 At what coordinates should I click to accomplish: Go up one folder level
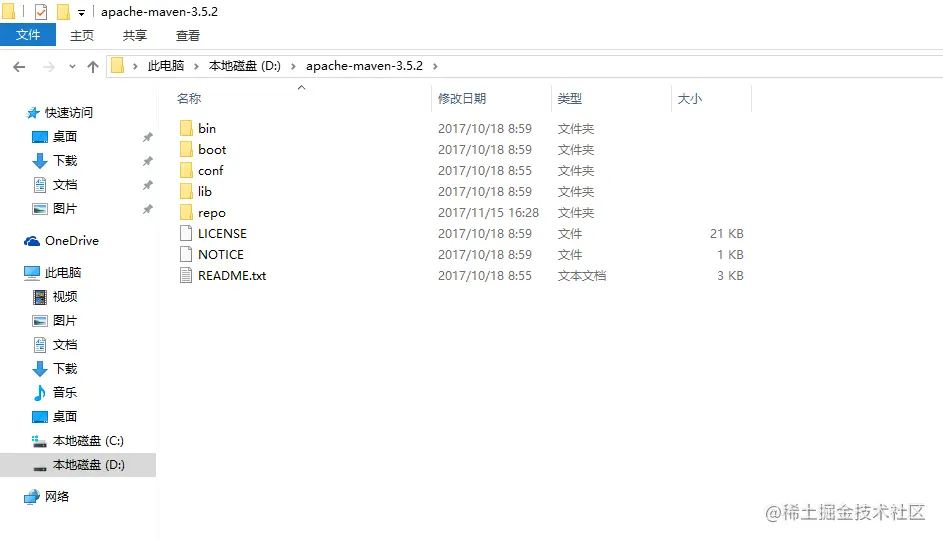coord(93,67)
